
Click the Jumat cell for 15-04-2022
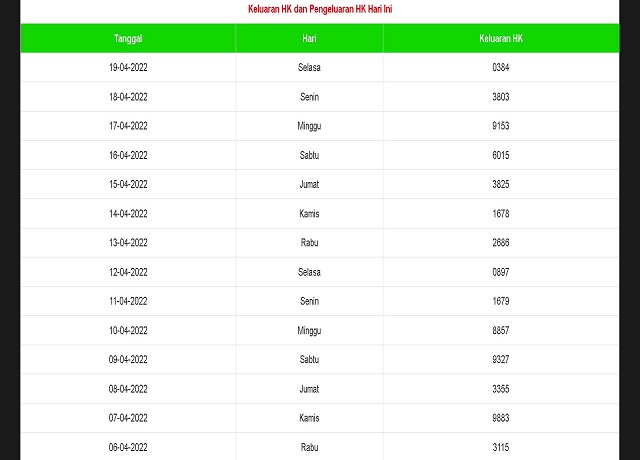(309, 184)
